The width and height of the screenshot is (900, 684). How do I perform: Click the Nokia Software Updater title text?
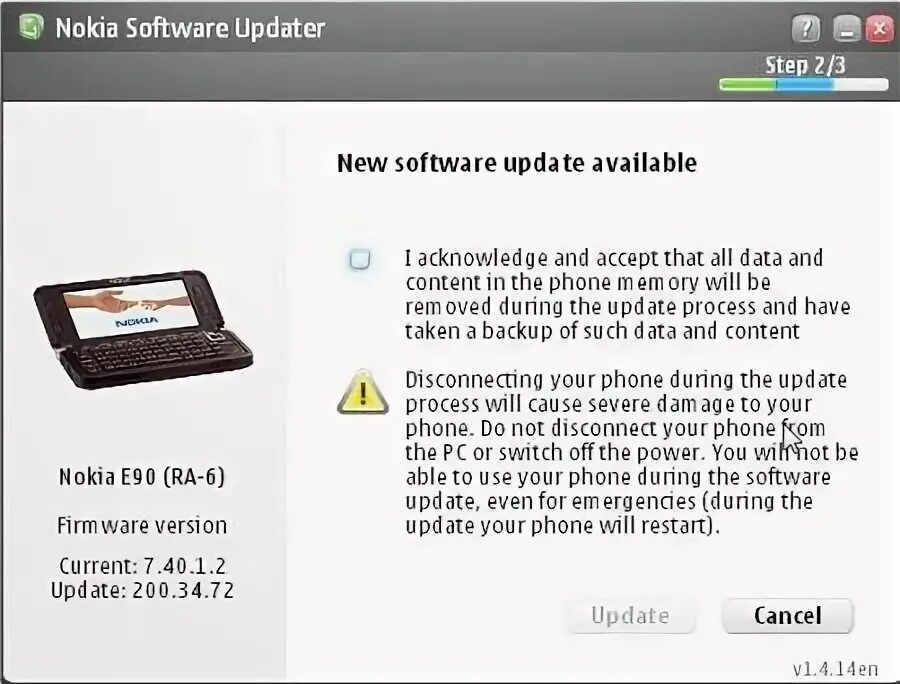190,28
